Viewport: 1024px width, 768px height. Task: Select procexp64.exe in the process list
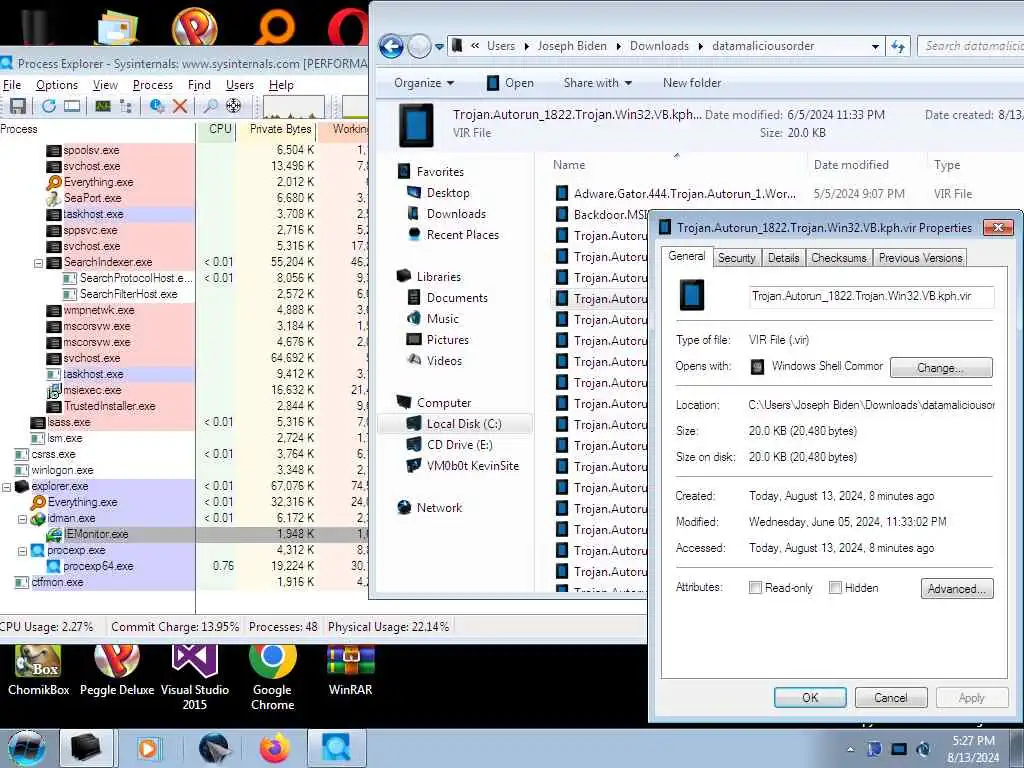[97, 566]
